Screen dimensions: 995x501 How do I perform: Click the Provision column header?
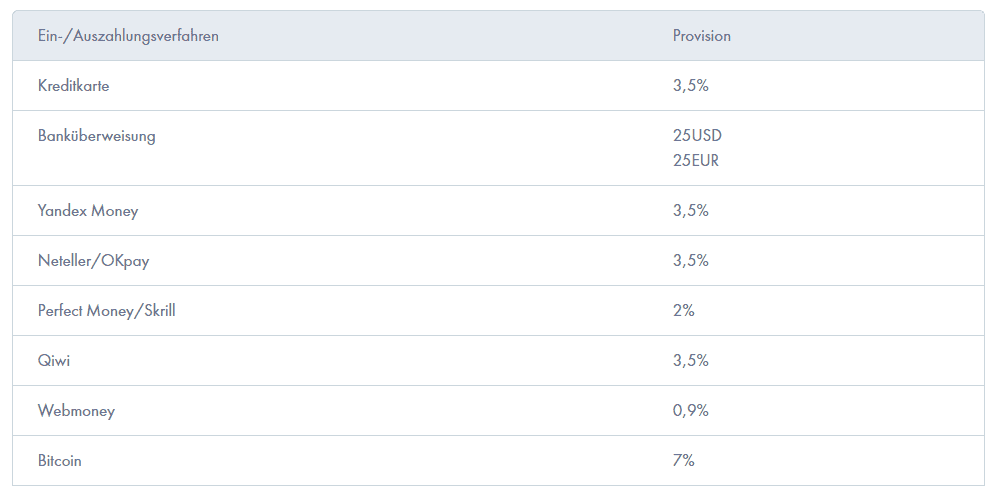701,36
